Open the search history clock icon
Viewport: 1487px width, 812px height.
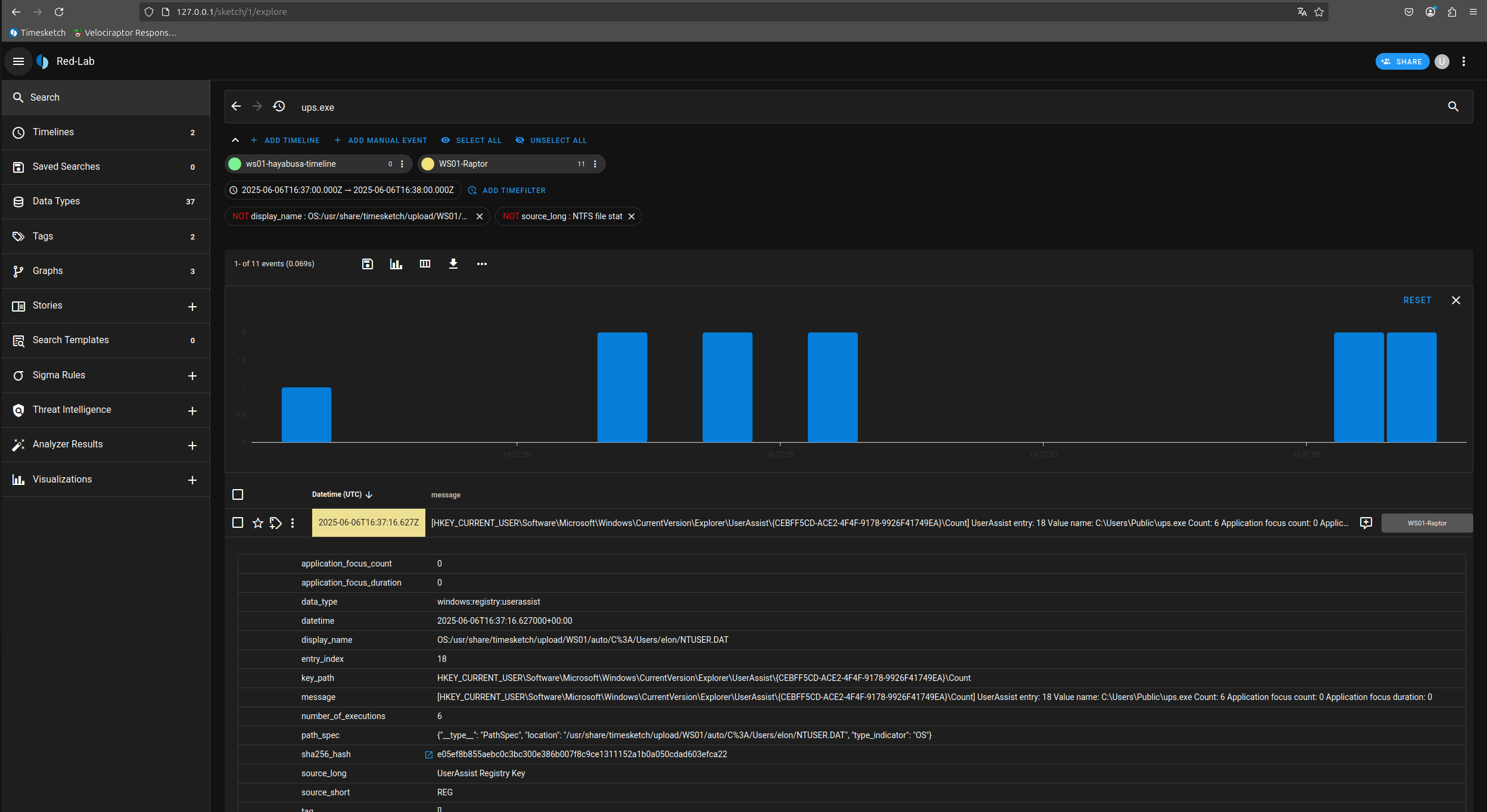coord(279,107)
